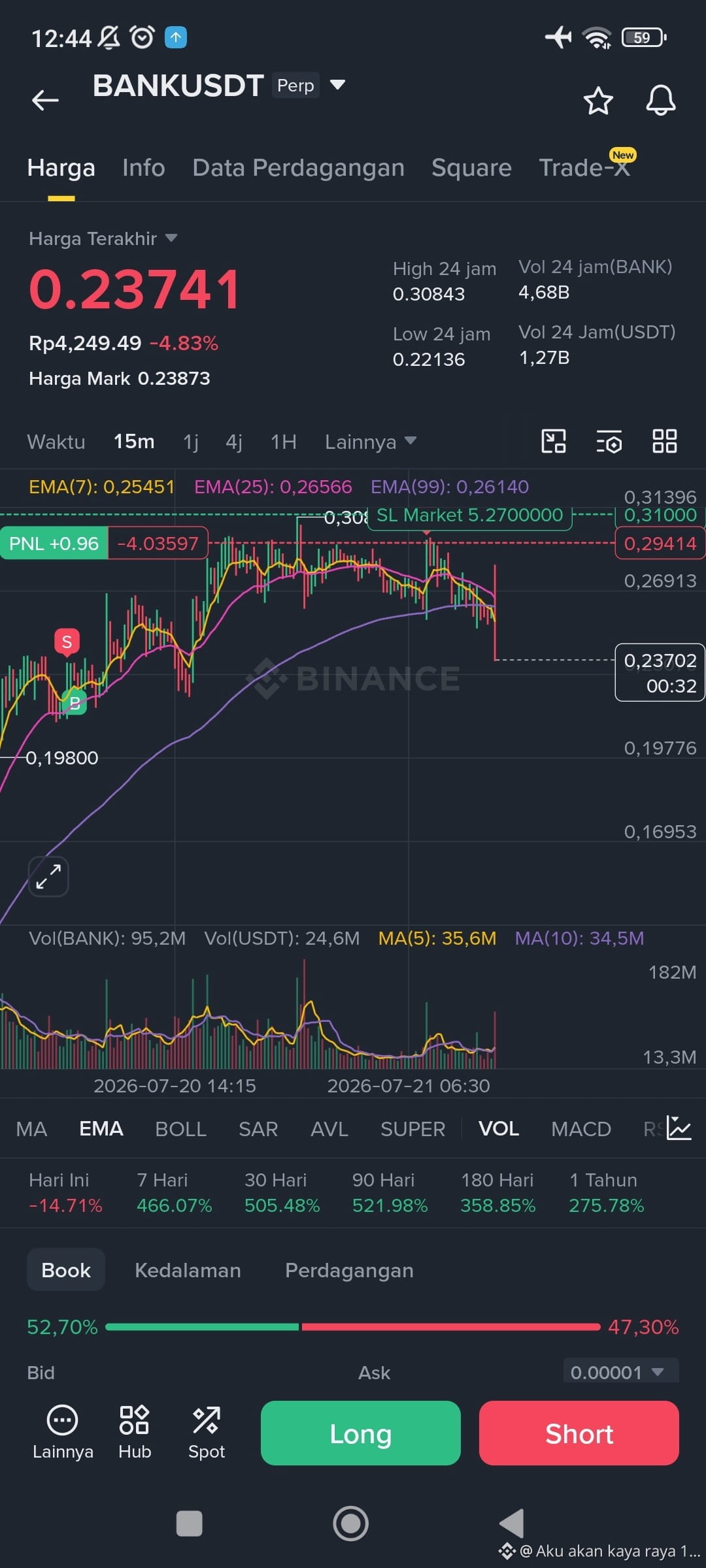Select 15m timeframe
Image resolution: width=706 pixels, height=1568 pixels.
pyautogui.click(x=134, y=442)
